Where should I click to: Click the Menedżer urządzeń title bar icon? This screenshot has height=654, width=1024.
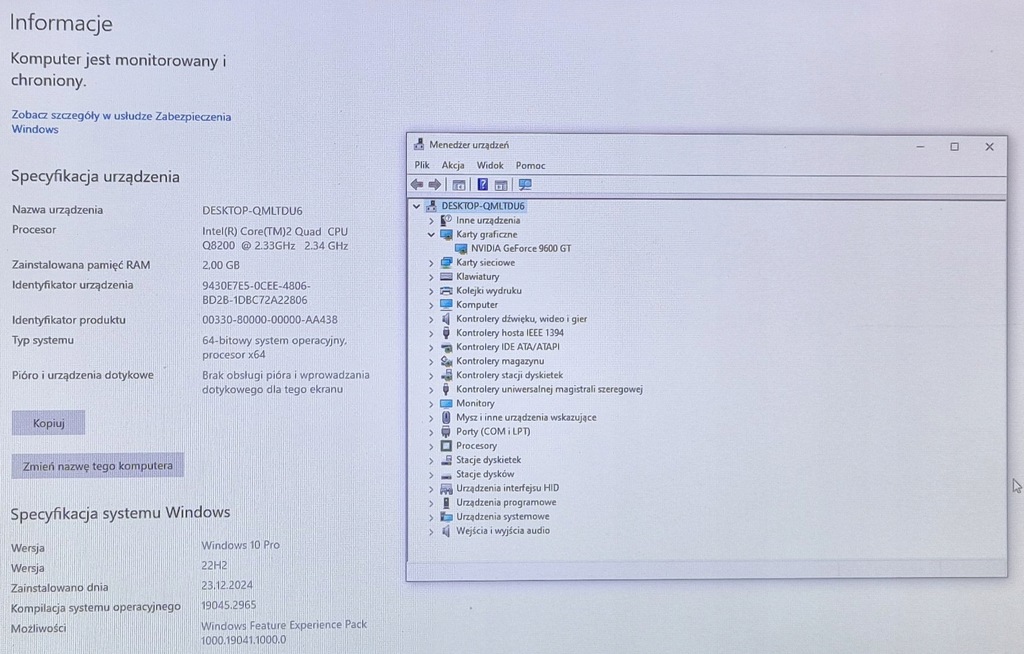click(419, 144)
